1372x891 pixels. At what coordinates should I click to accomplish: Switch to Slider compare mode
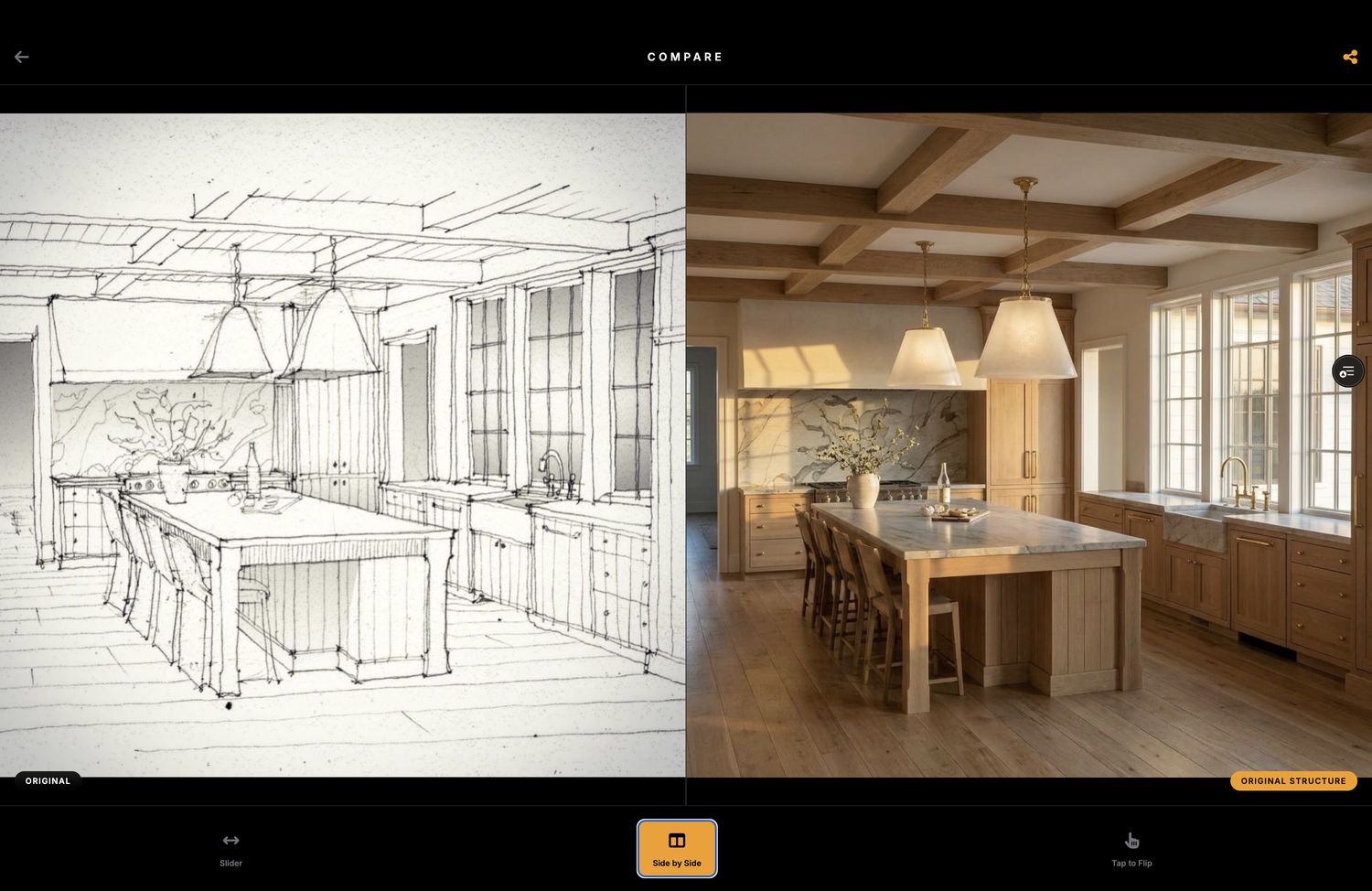[230, 849]
